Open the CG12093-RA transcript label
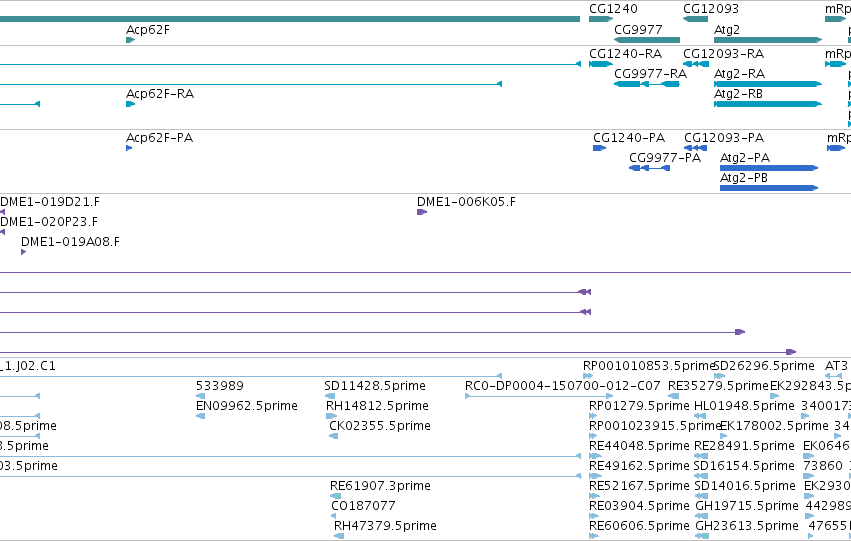The image size is (851, 541). pos(723,54)
